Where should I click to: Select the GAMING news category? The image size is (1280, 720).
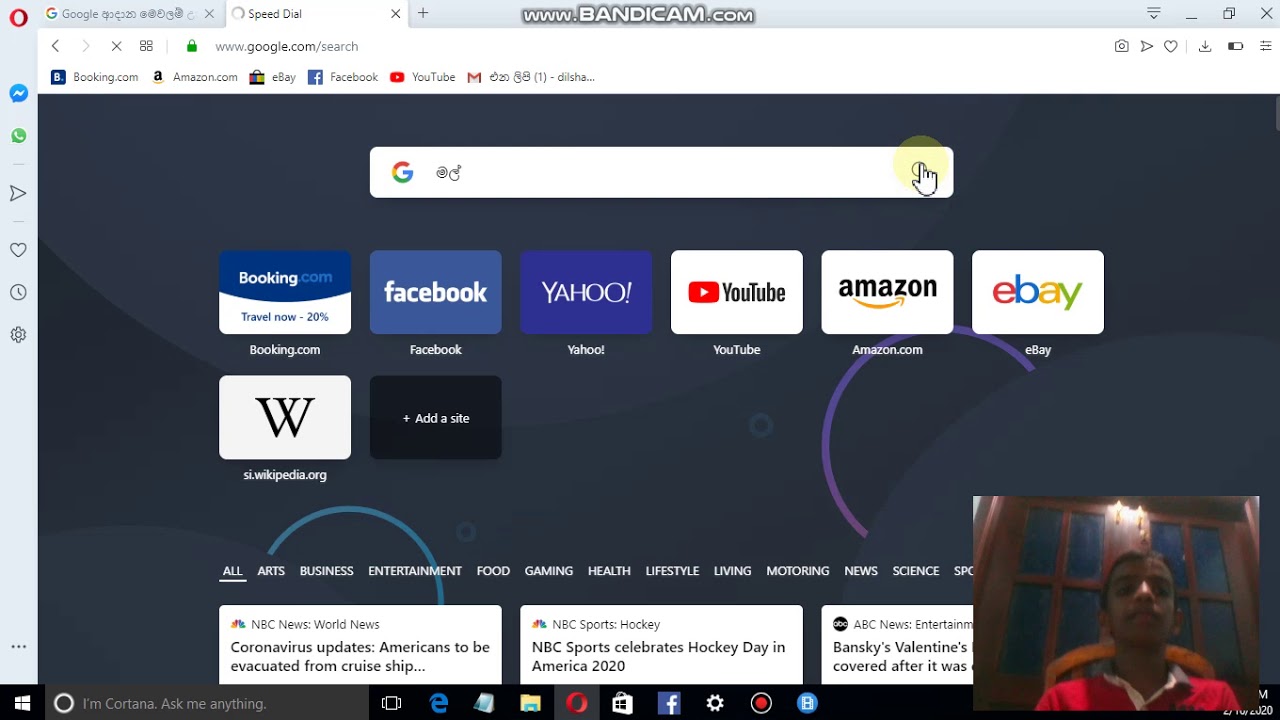549,571
